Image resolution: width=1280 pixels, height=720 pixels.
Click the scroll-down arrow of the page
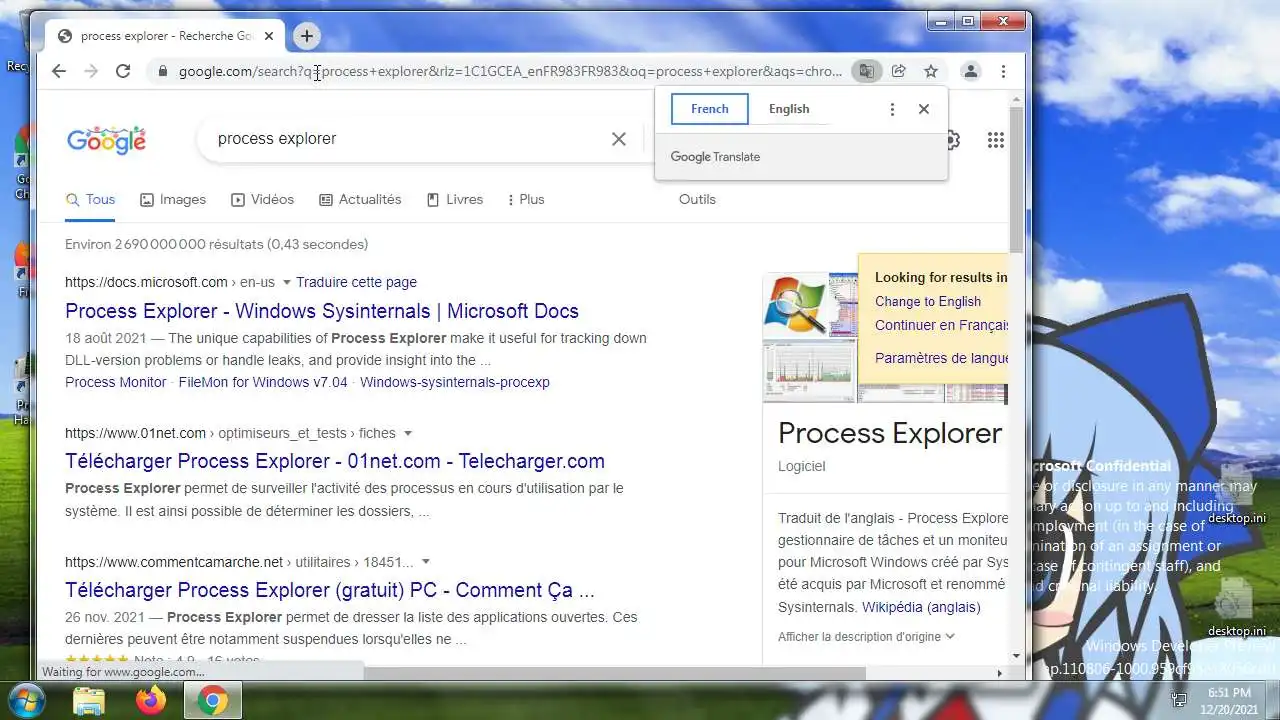1016,656
